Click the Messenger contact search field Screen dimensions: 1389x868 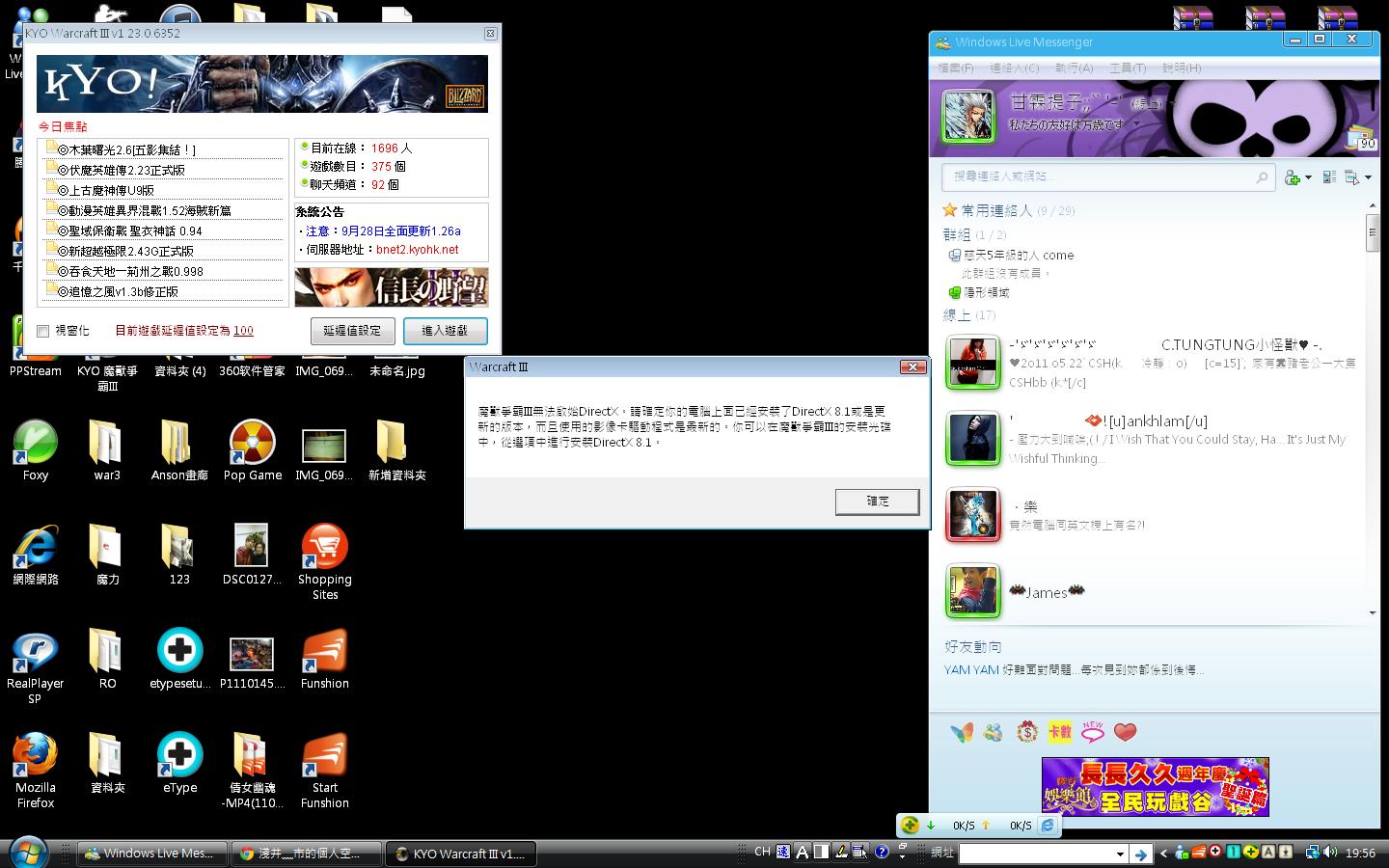1098,176
